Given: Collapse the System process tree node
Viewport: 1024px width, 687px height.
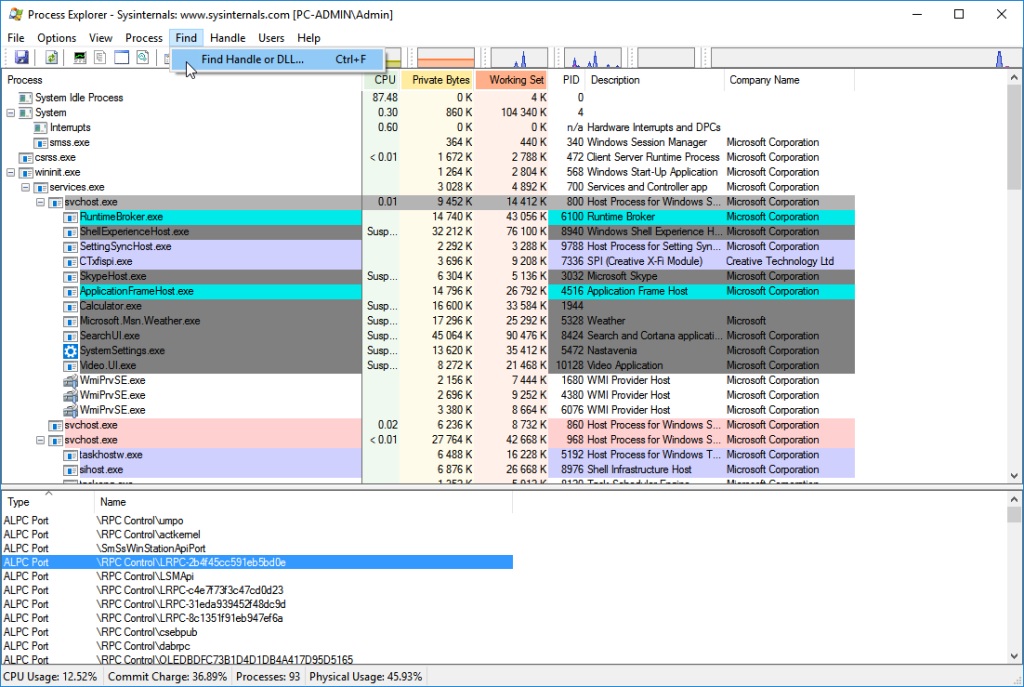Looking at the screenshot, I should pyautogui.click(x=11, y=113).
